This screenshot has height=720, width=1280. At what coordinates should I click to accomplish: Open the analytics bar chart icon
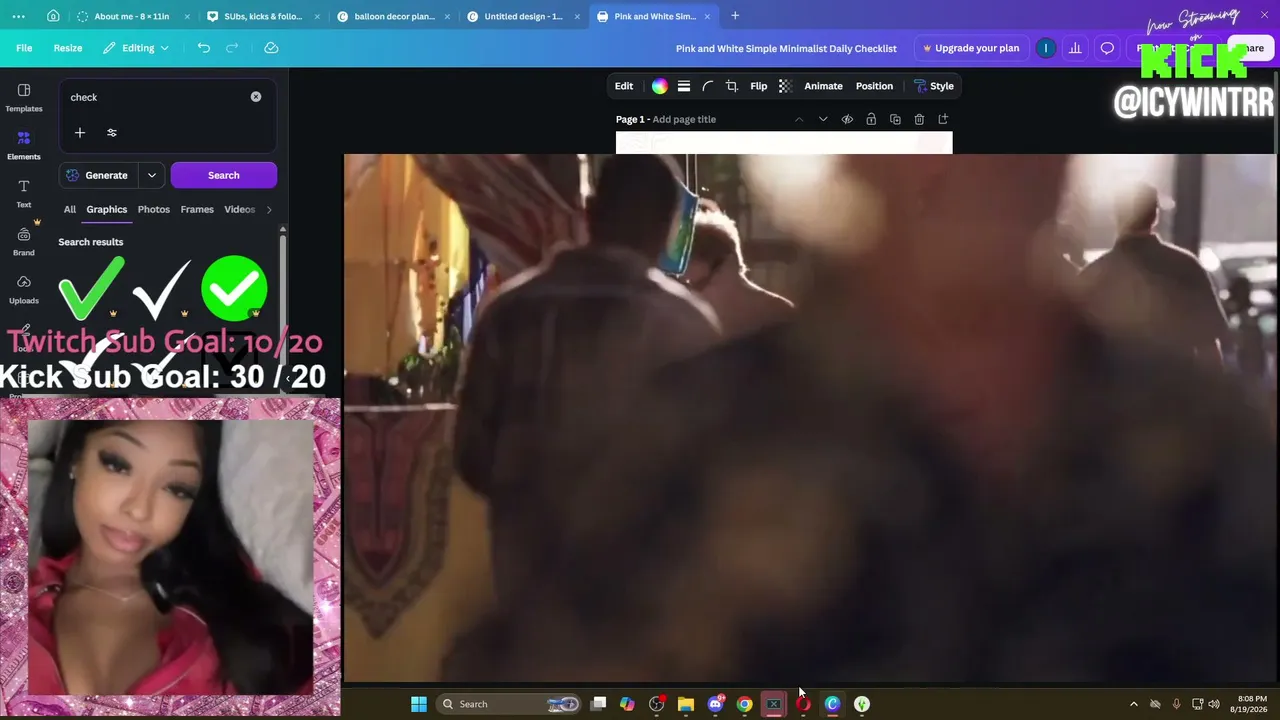coord(1075,48)
